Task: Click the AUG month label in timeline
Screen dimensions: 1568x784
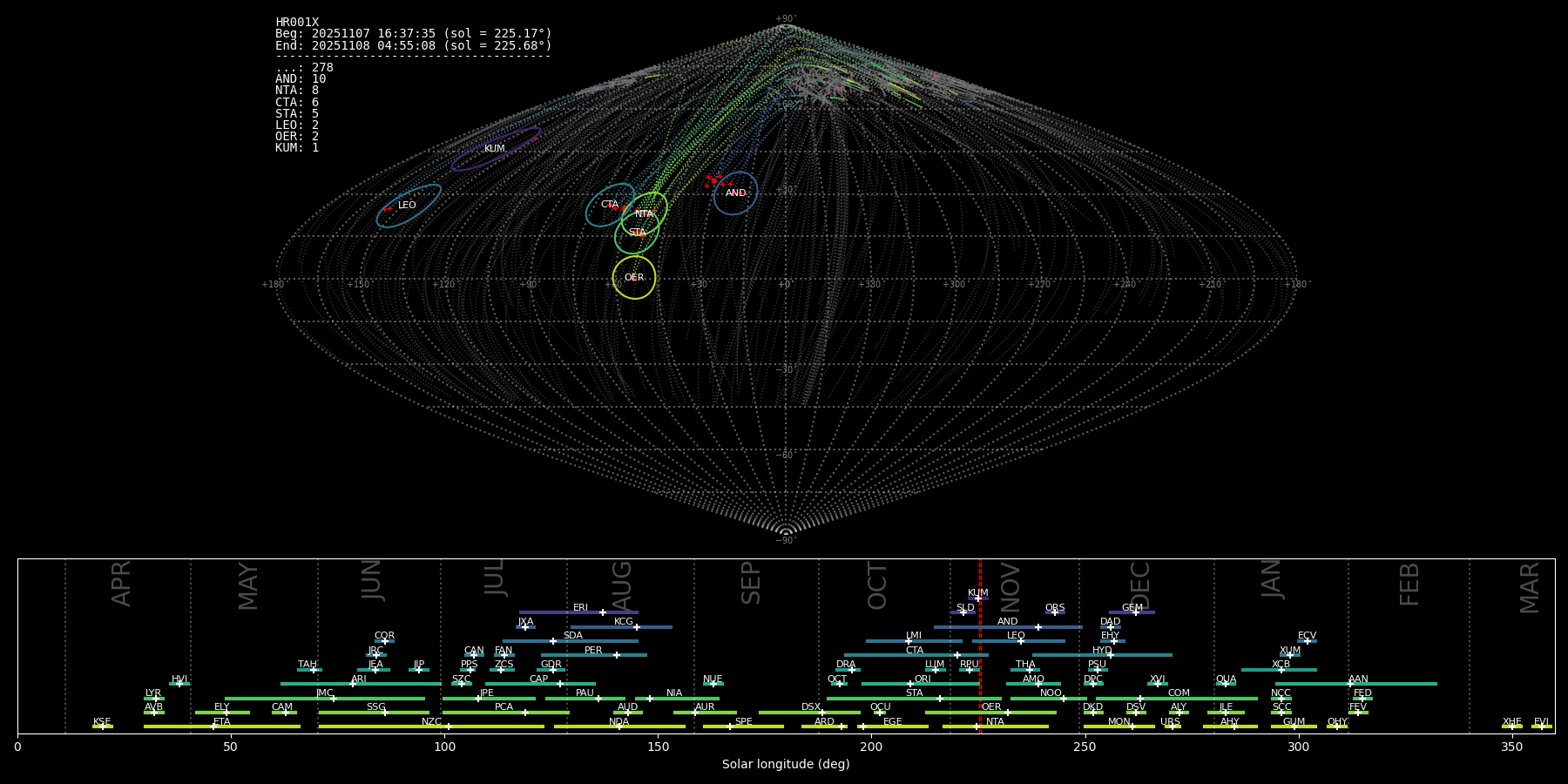Action: coord(622,585)
